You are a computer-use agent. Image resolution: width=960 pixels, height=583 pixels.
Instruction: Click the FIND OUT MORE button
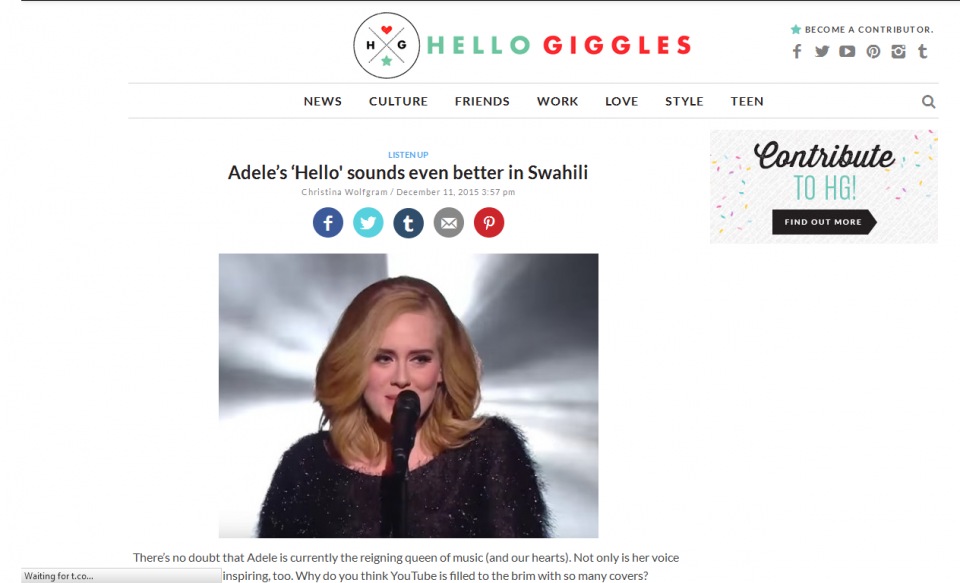coord(823,222)
